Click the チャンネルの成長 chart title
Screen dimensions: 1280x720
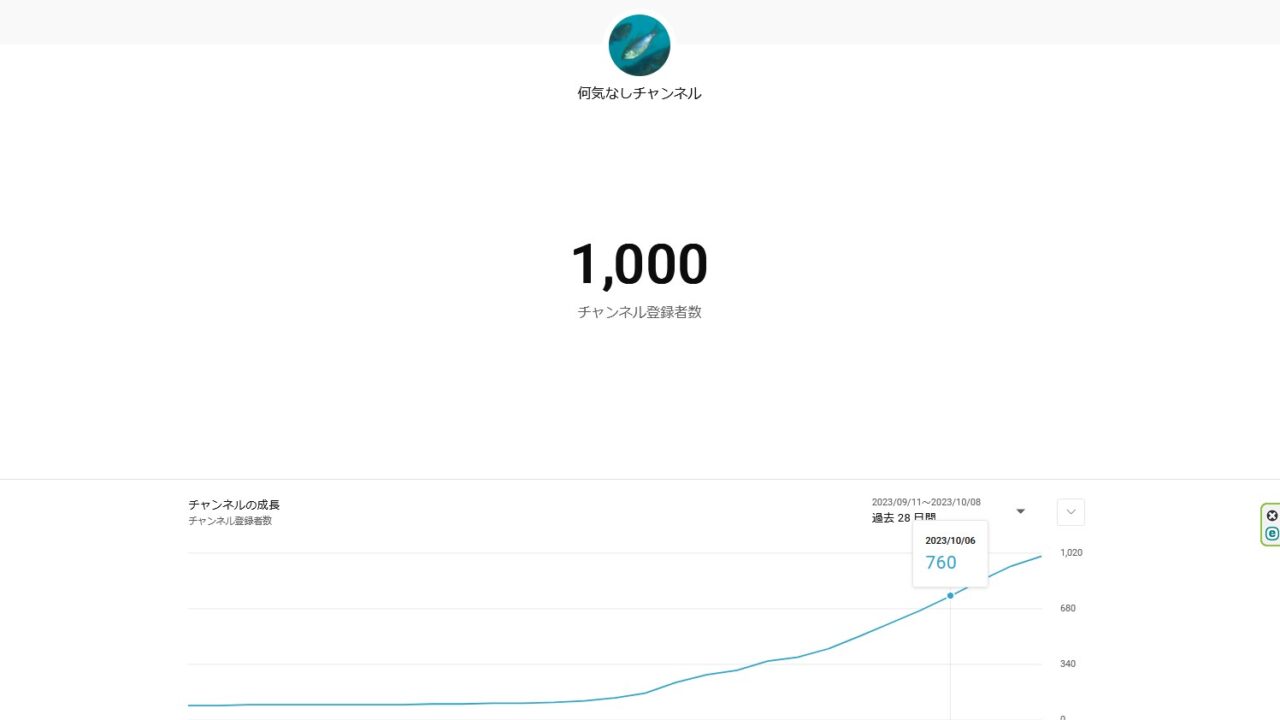coord(234,505)
